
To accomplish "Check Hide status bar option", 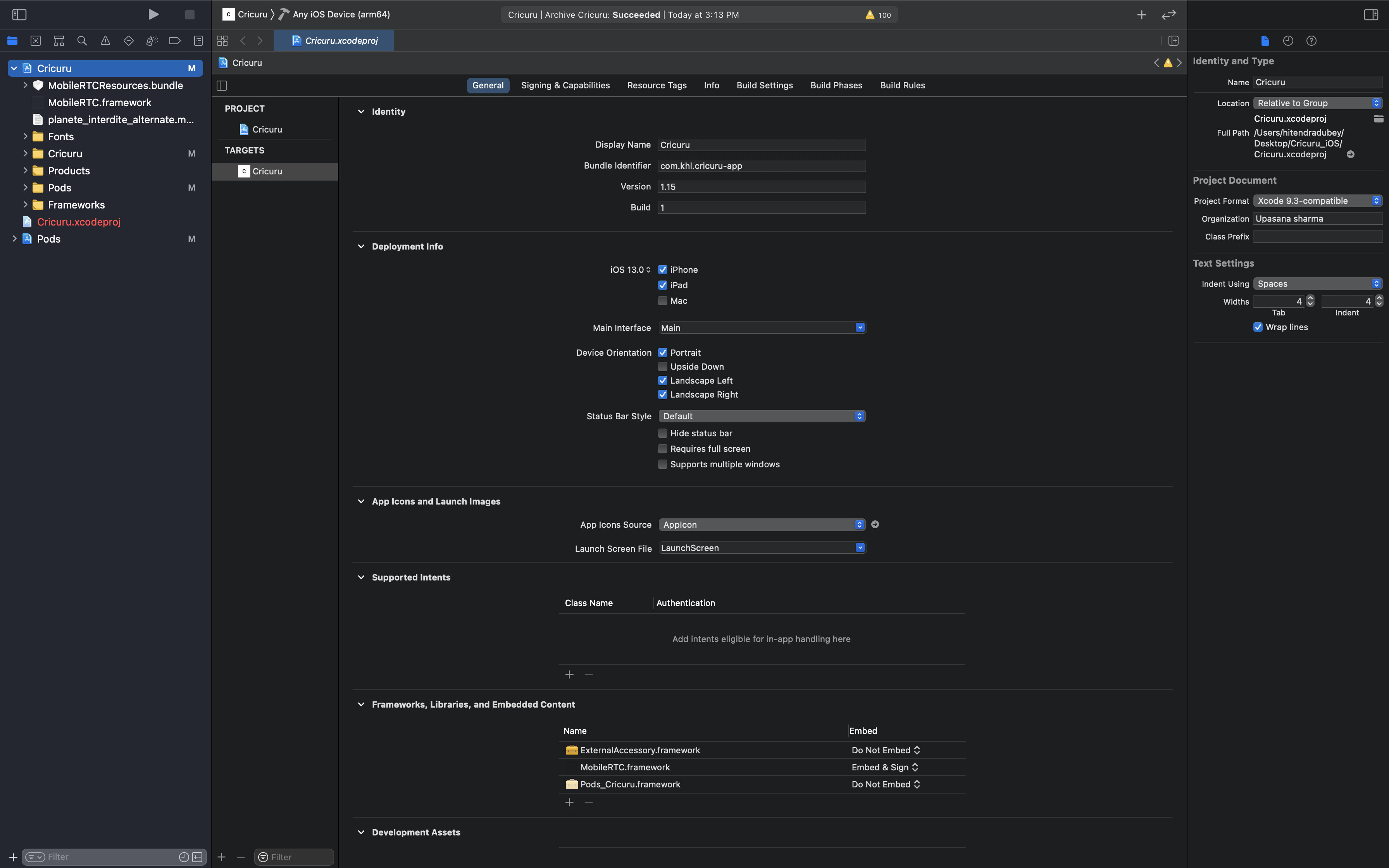I will [662, 434].
